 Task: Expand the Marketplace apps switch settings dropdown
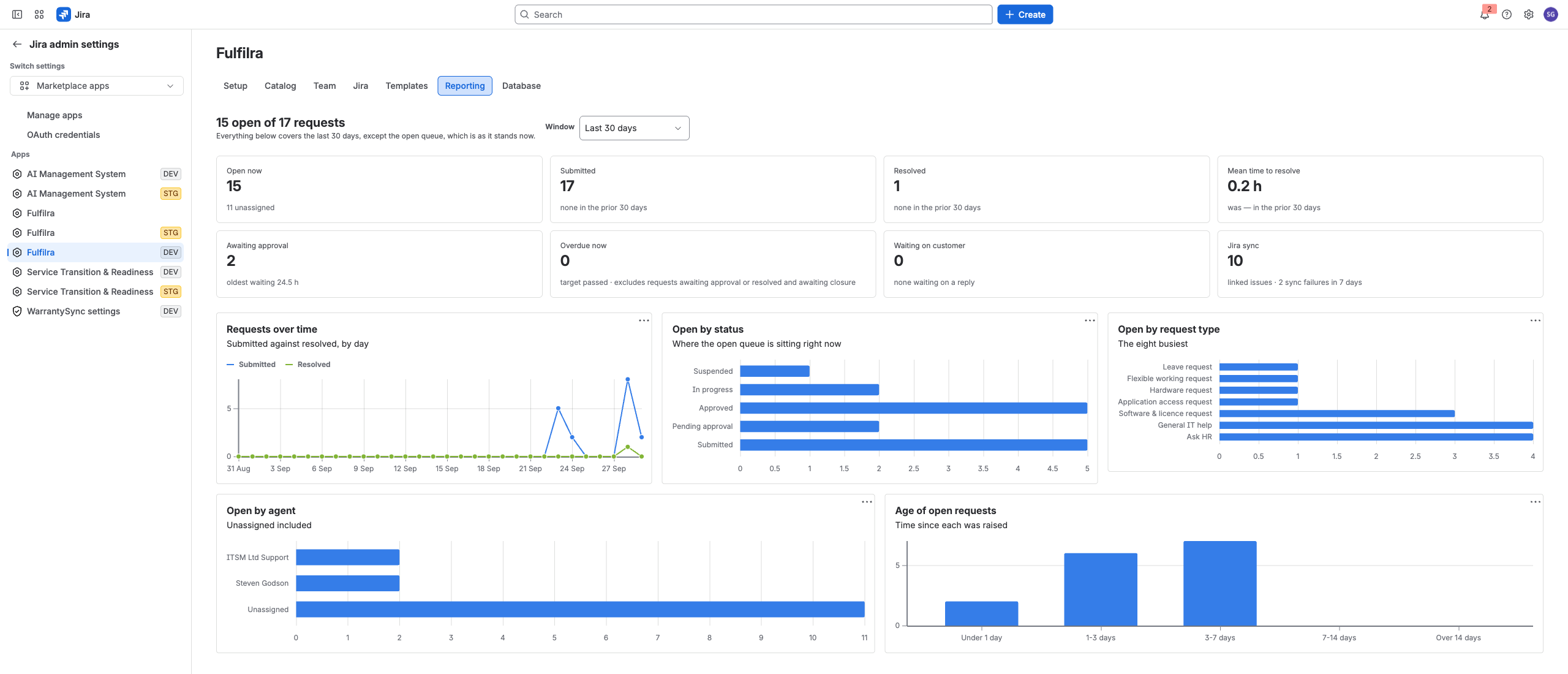point(97,86)
